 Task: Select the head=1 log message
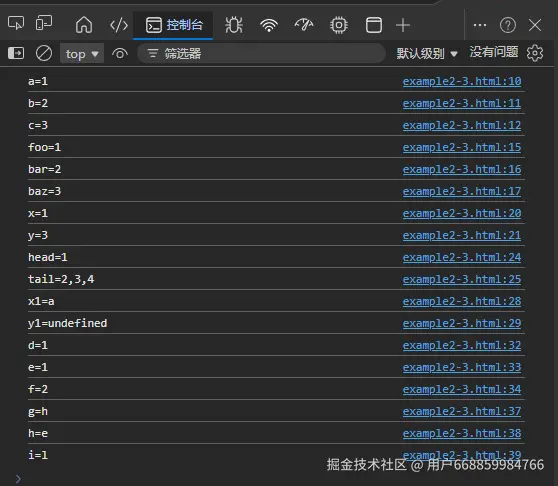point(48,257)
